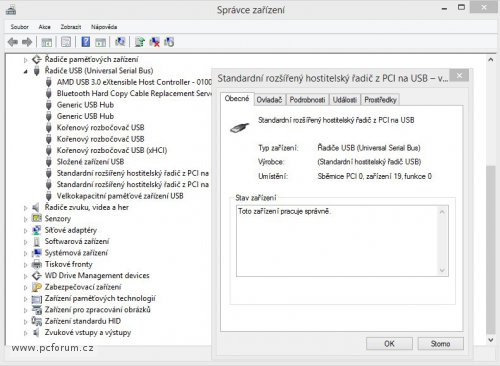
Task: Confirm the dialog with OK
Action: (x=389, y=344)
